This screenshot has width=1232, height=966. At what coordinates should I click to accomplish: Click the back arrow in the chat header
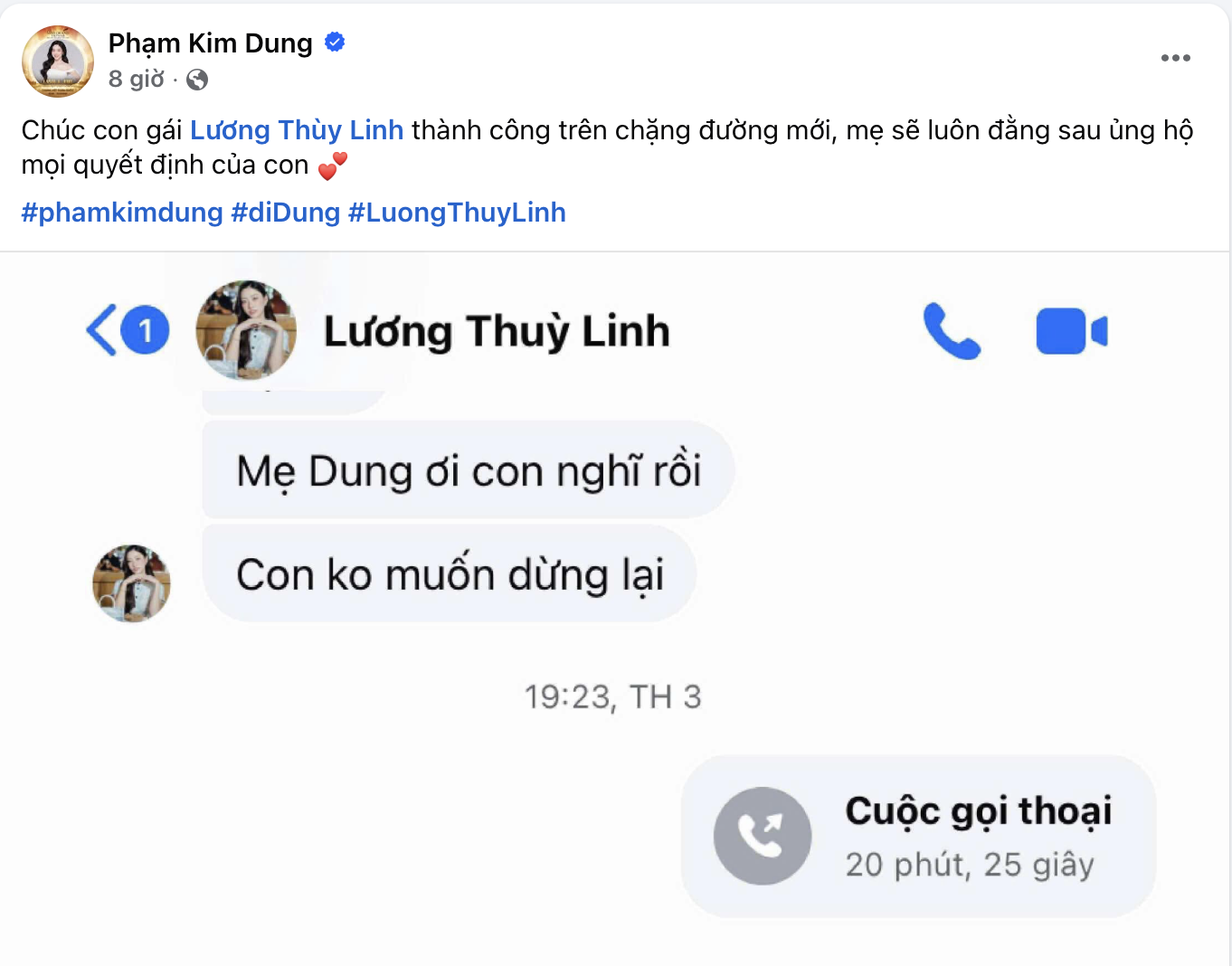pyautogui.click(x=102, y=331)
